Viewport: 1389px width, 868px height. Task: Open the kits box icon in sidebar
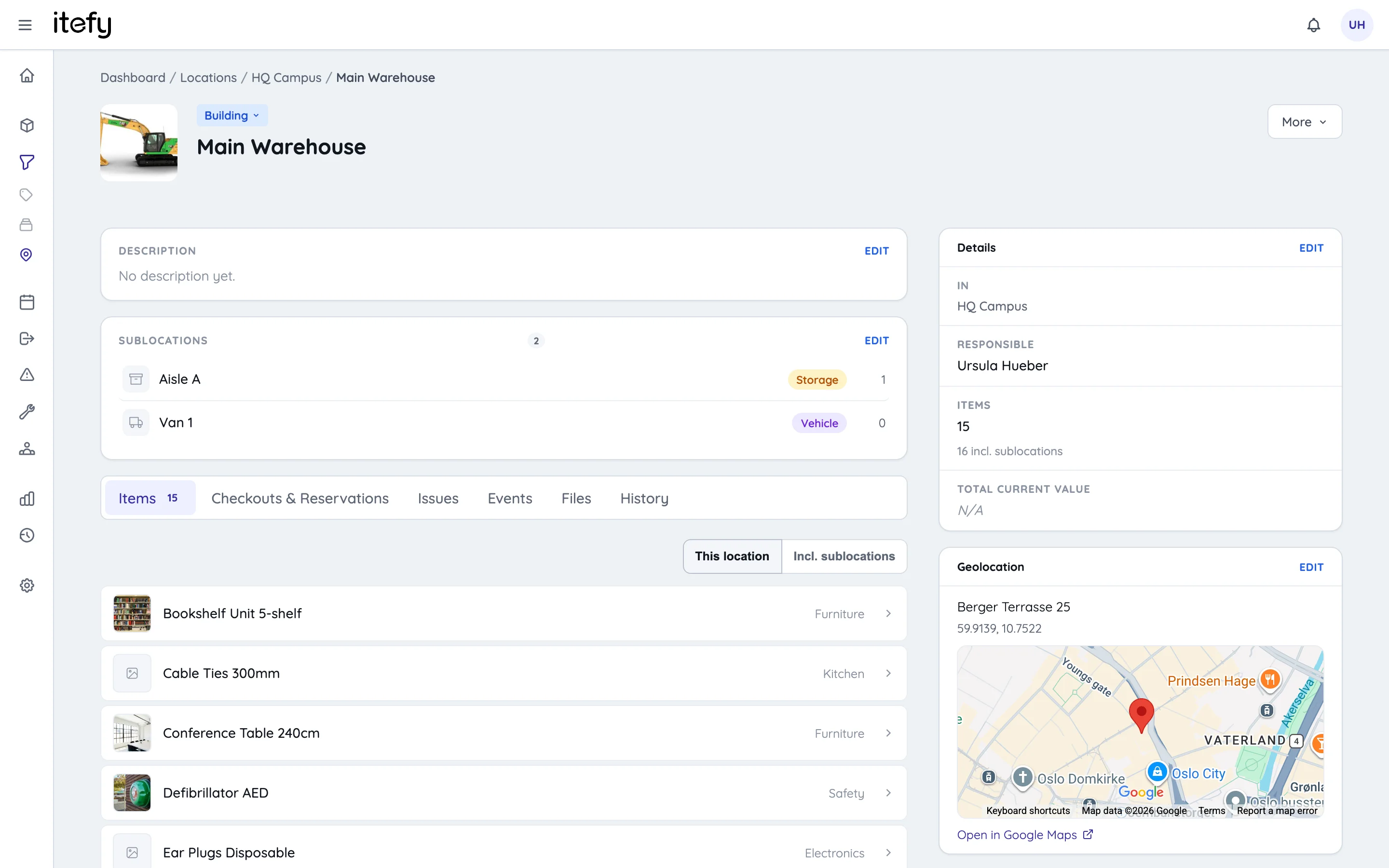tap(27, 224)
